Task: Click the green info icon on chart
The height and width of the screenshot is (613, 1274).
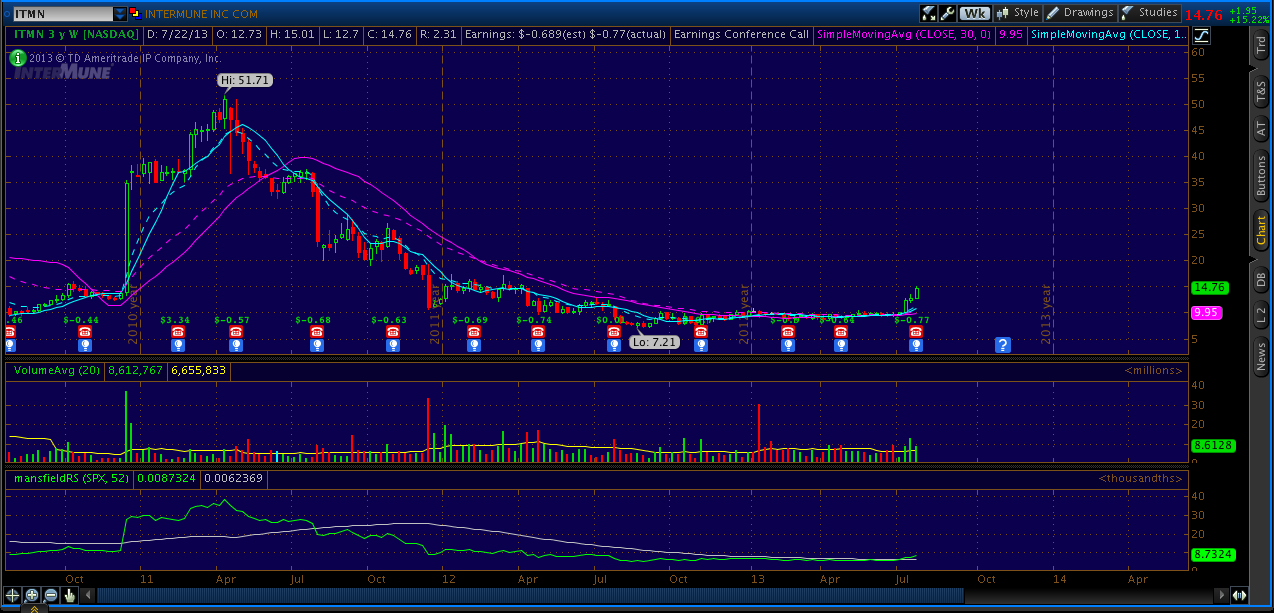Action: tap(17, 58)
